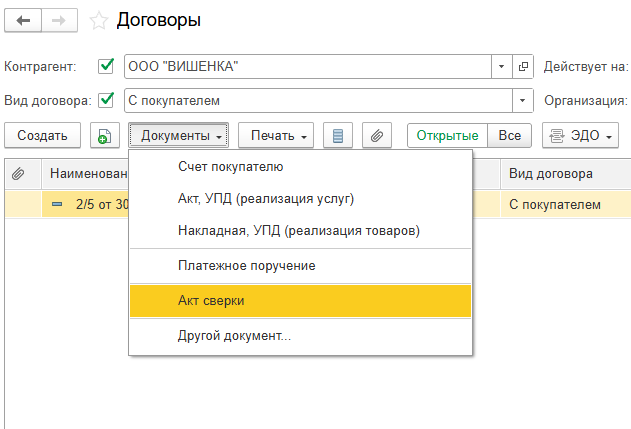Select the 2/5 от 30 contract row
The image size is (631, 429).
(85, 204)
